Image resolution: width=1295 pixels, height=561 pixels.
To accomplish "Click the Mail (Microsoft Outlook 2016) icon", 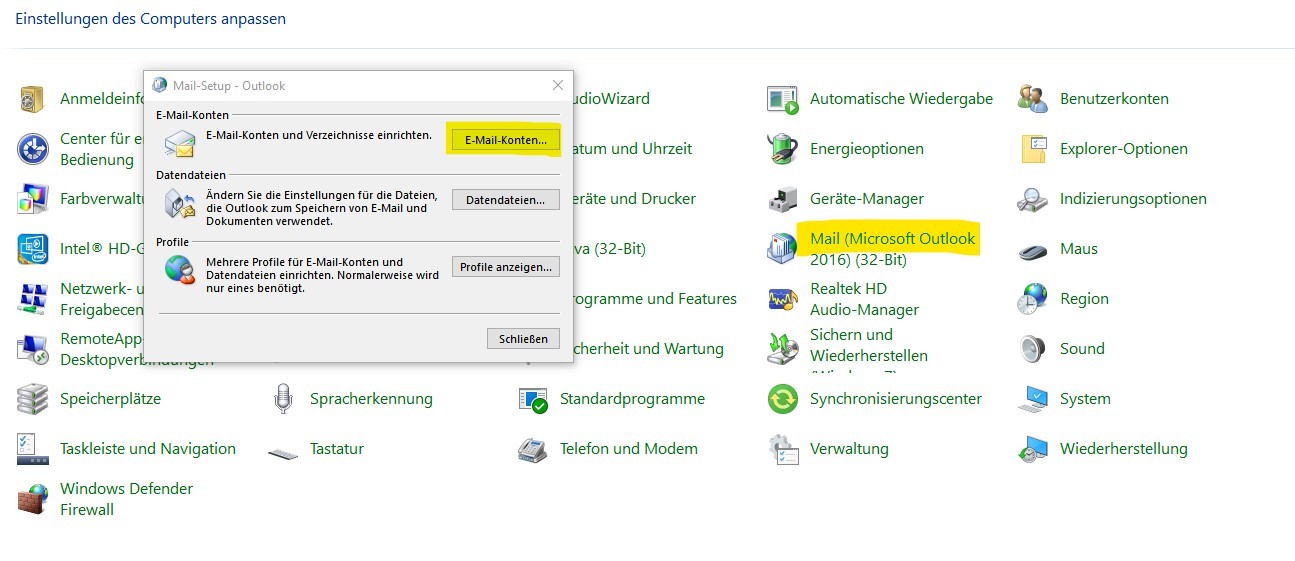I will [783, 249].
